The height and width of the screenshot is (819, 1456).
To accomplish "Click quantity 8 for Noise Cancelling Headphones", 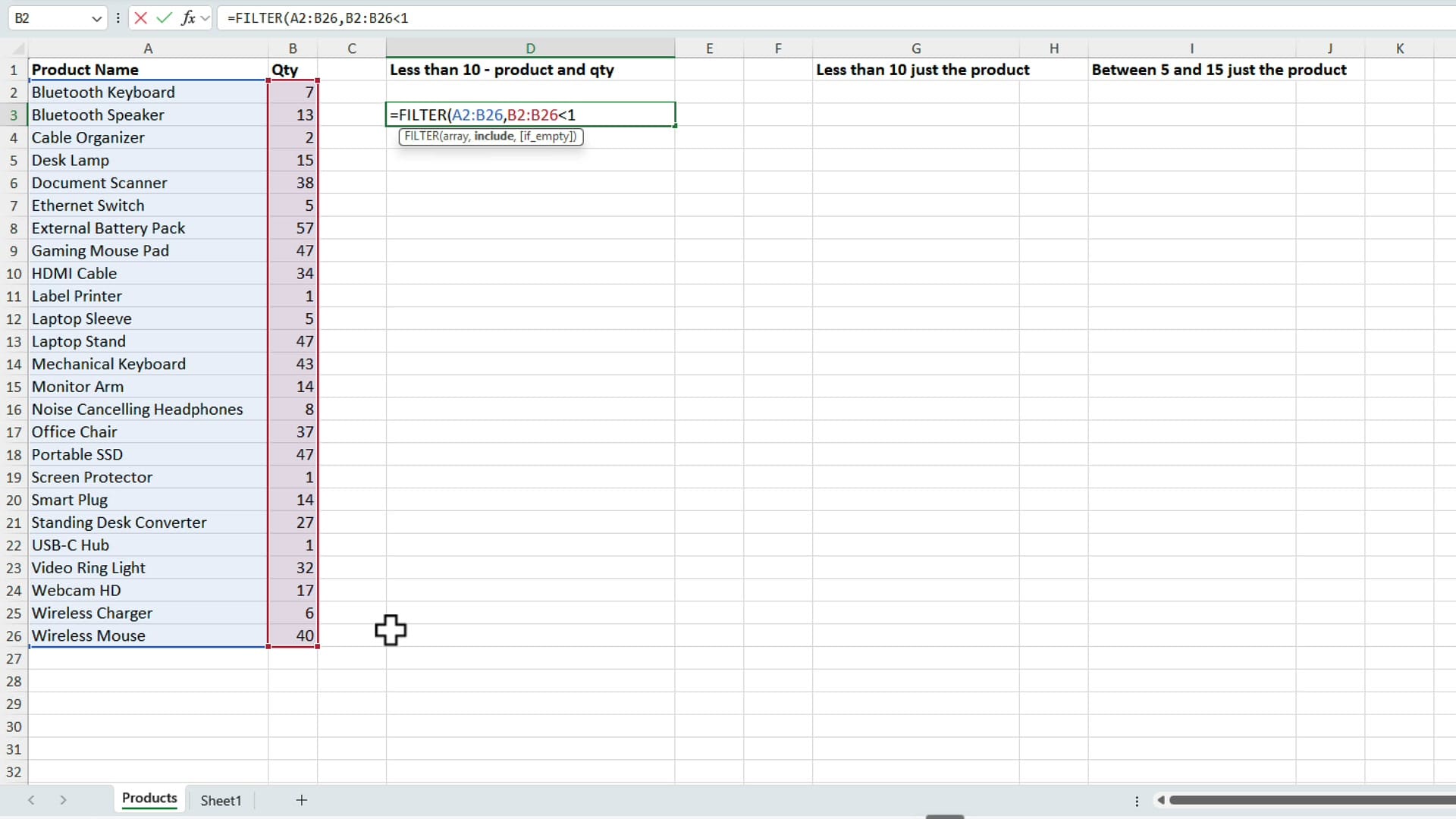I will click(x=293, y=409).
